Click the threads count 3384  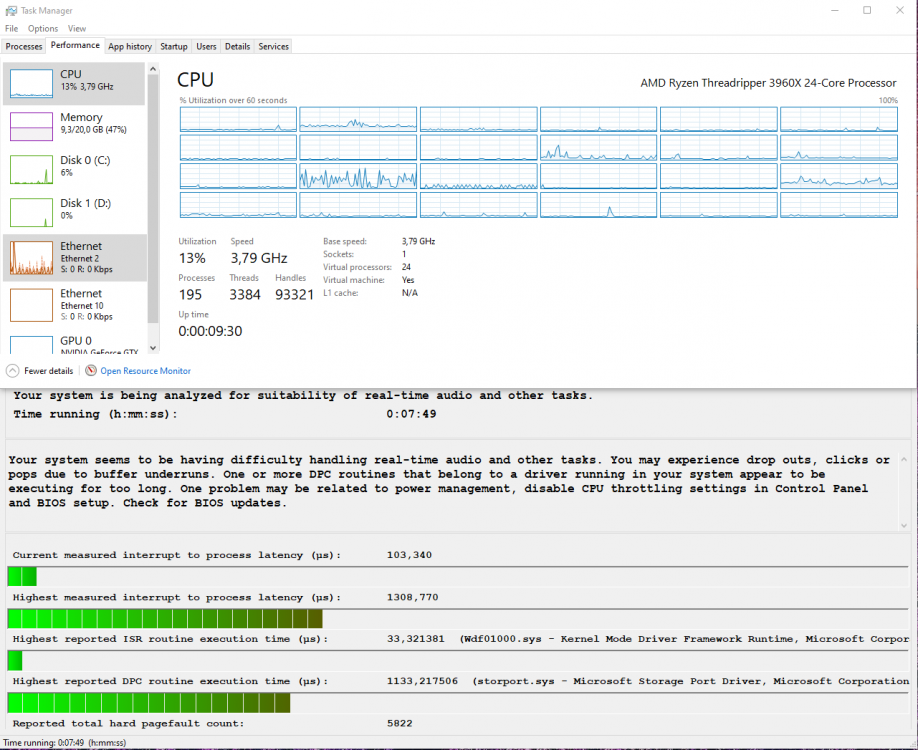[x=245, y=294]
